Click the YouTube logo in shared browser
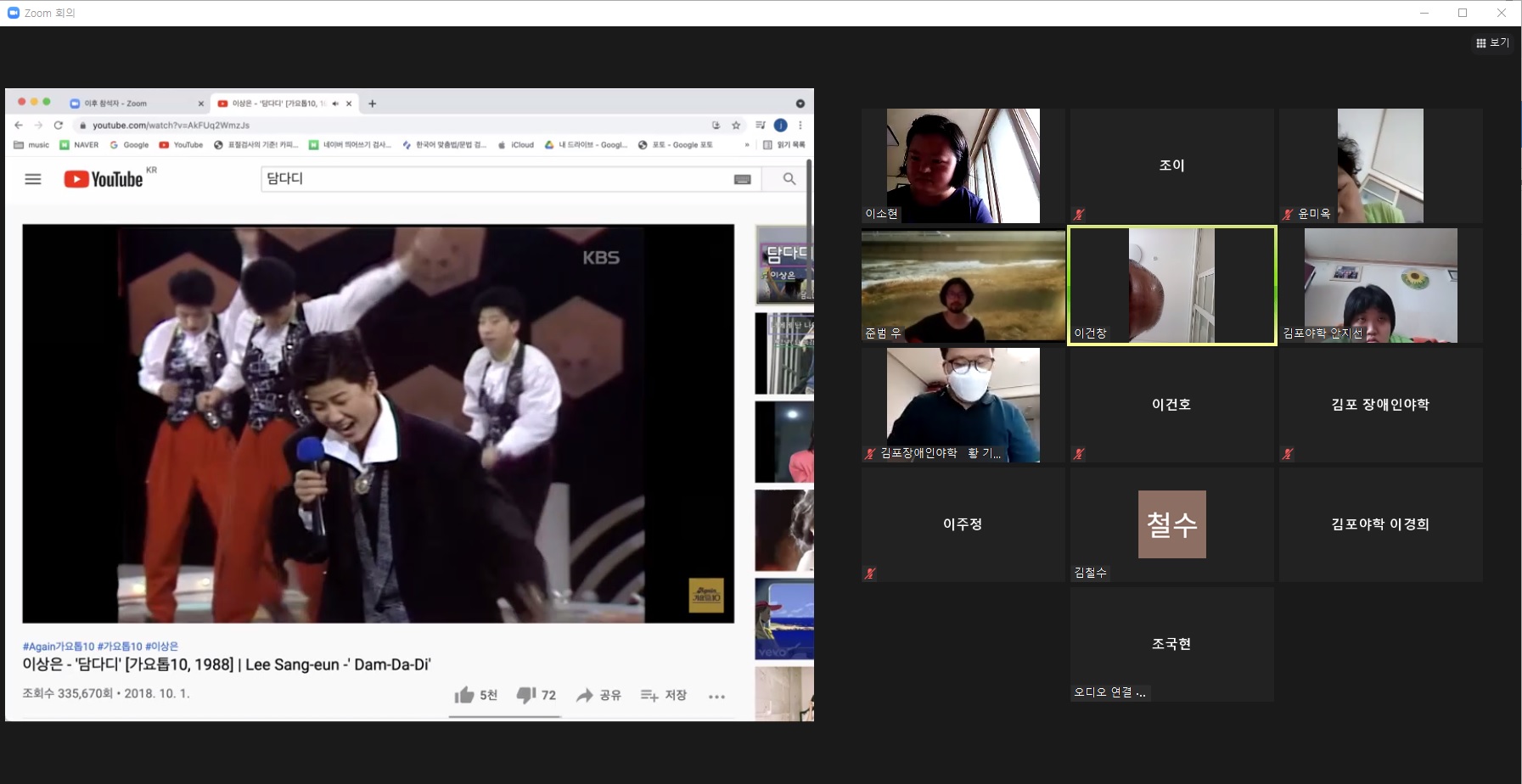1522x784 pixels. pyautogui.click(x=104, y=179)
